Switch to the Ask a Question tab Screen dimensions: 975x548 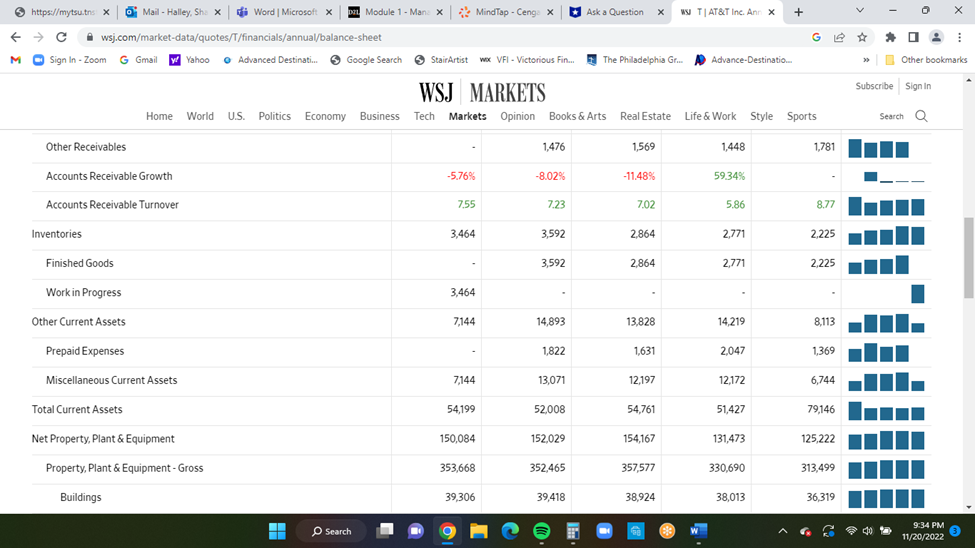tap(614, 12)
